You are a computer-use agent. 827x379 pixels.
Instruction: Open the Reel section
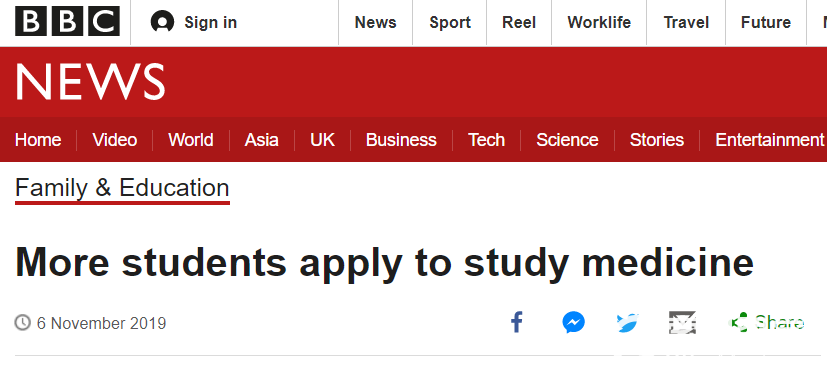coord(519,22)
